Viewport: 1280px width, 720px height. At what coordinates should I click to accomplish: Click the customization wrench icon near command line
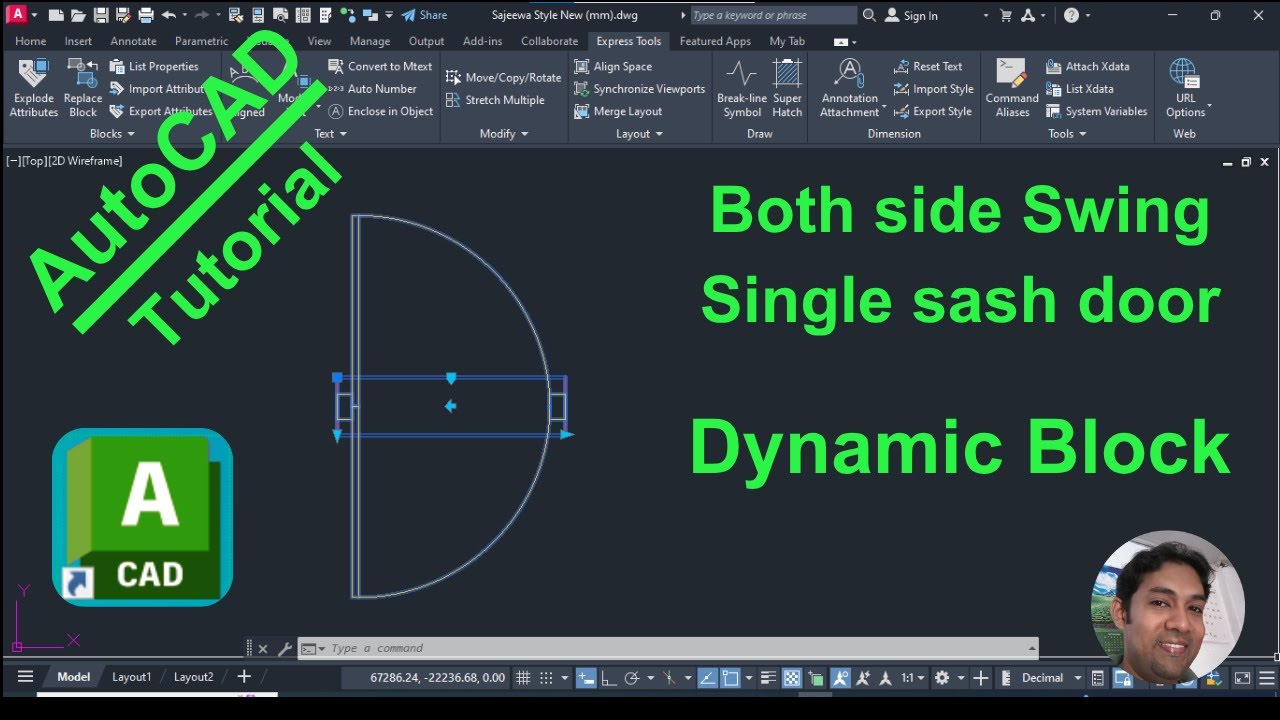coord(285,648)
